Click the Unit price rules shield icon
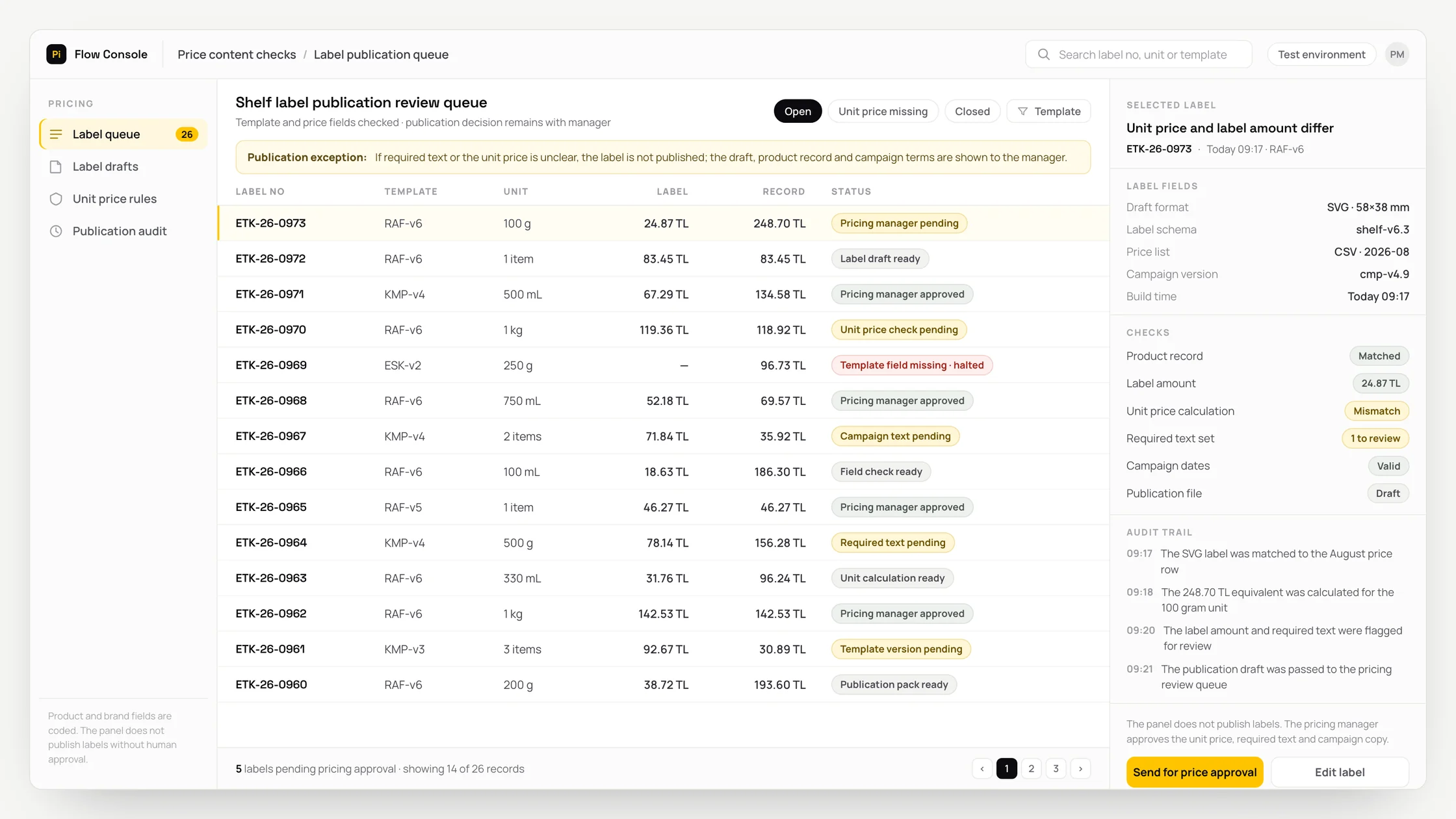1456x819 pixels. (56, 199)
